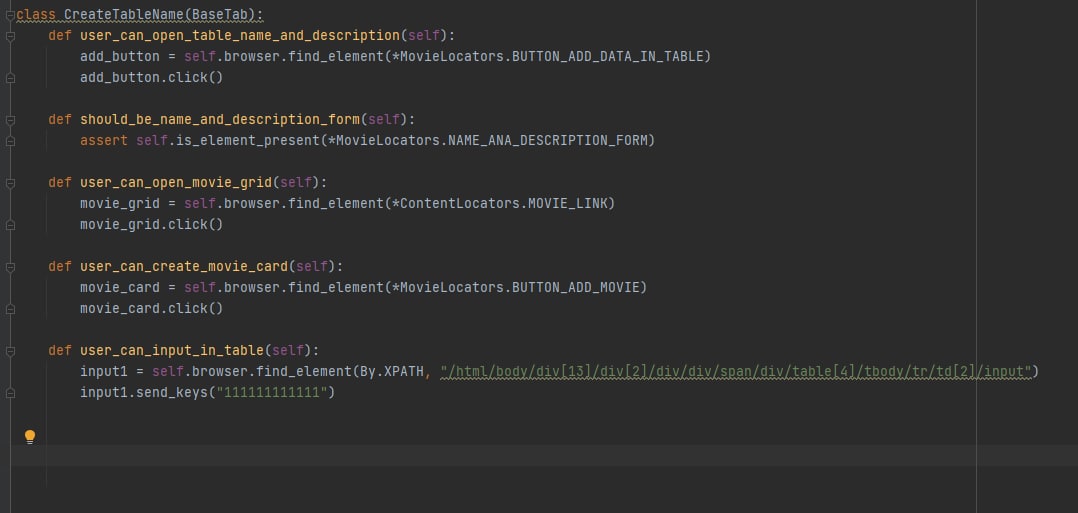This screenshot has width=1078, height=513.
Task: Click the class keyword on first line
Action: [x=36, y=14]
